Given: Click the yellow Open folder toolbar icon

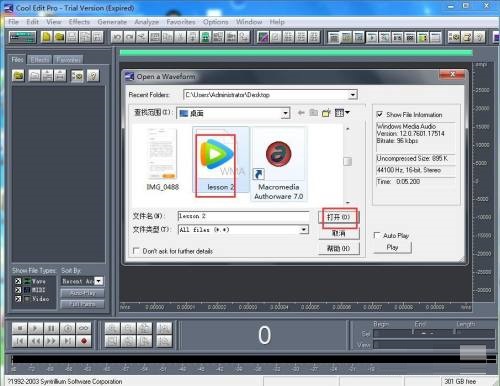Looking at the screenshot, I should 59,37.
